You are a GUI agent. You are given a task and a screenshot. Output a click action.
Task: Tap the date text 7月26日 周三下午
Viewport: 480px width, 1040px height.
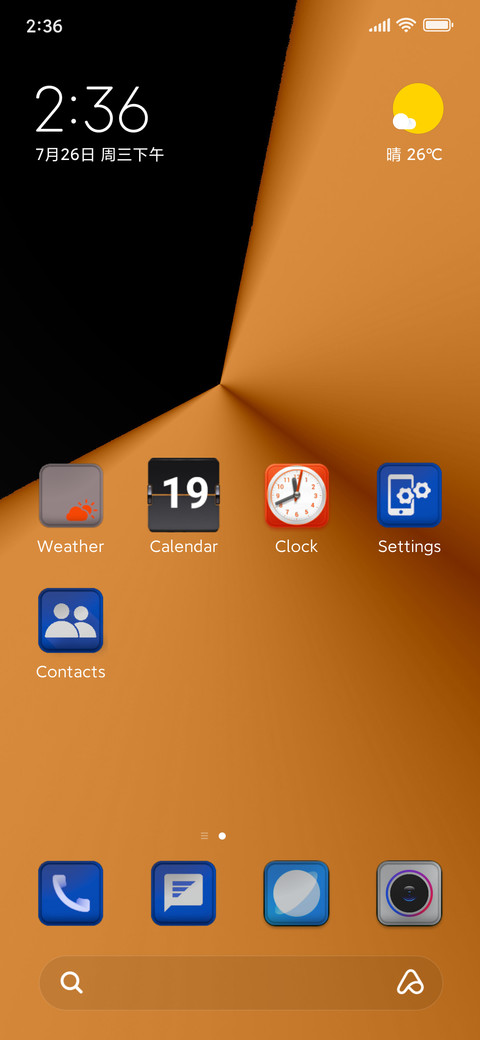pyautogui.click(x=99, y=155)
